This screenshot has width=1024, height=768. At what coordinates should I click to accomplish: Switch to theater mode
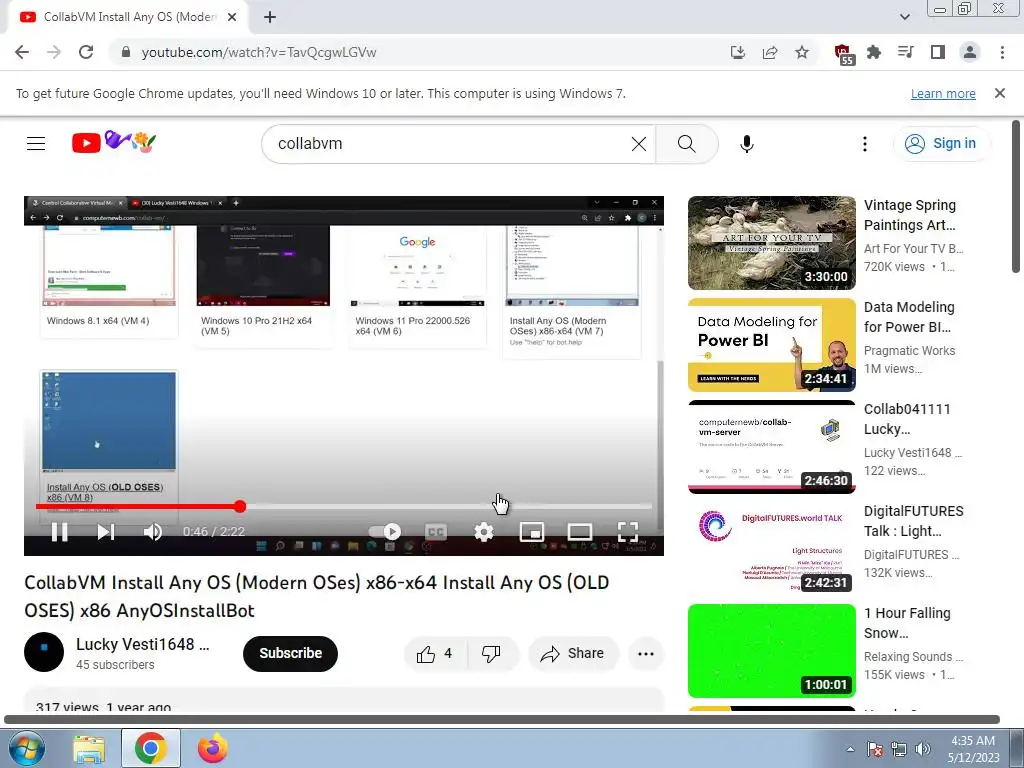click(x=580, y=532)
